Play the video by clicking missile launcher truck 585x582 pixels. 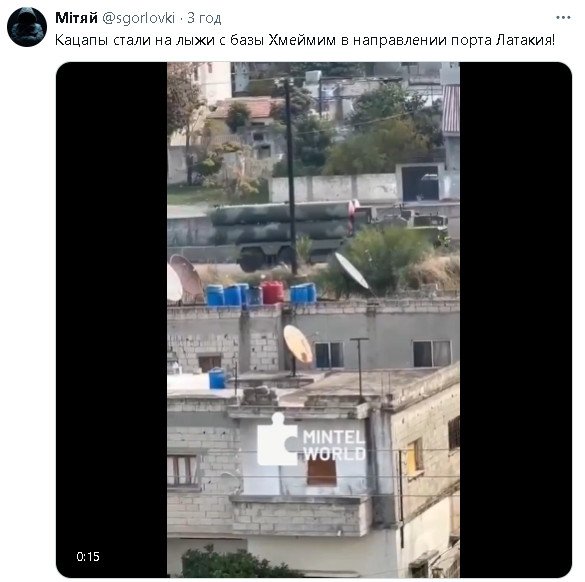[284, 233]
